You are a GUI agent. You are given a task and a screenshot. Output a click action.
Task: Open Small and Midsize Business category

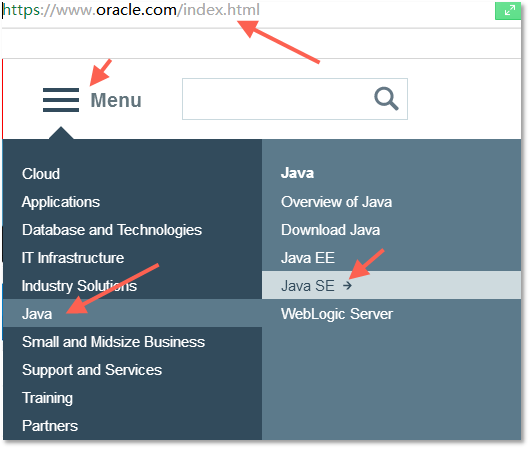(x=113, y=342)
